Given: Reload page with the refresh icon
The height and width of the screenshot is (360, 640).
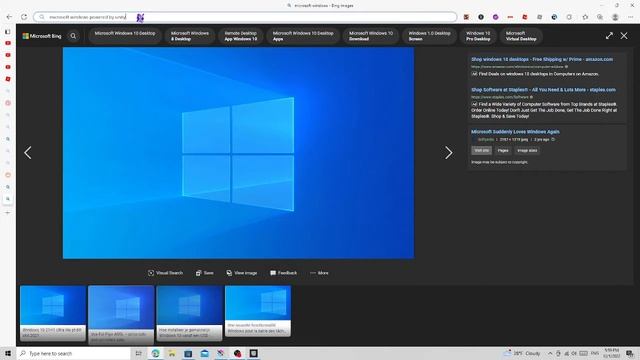Looking at the screenshot, I should (24, 17).
